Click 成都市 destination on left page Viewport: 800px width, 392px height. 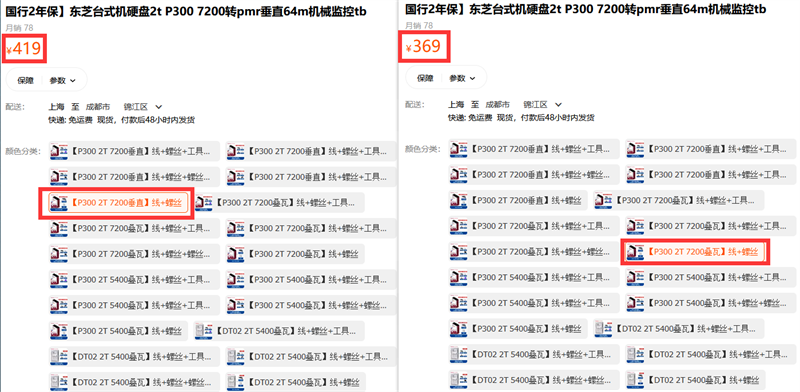98,107
